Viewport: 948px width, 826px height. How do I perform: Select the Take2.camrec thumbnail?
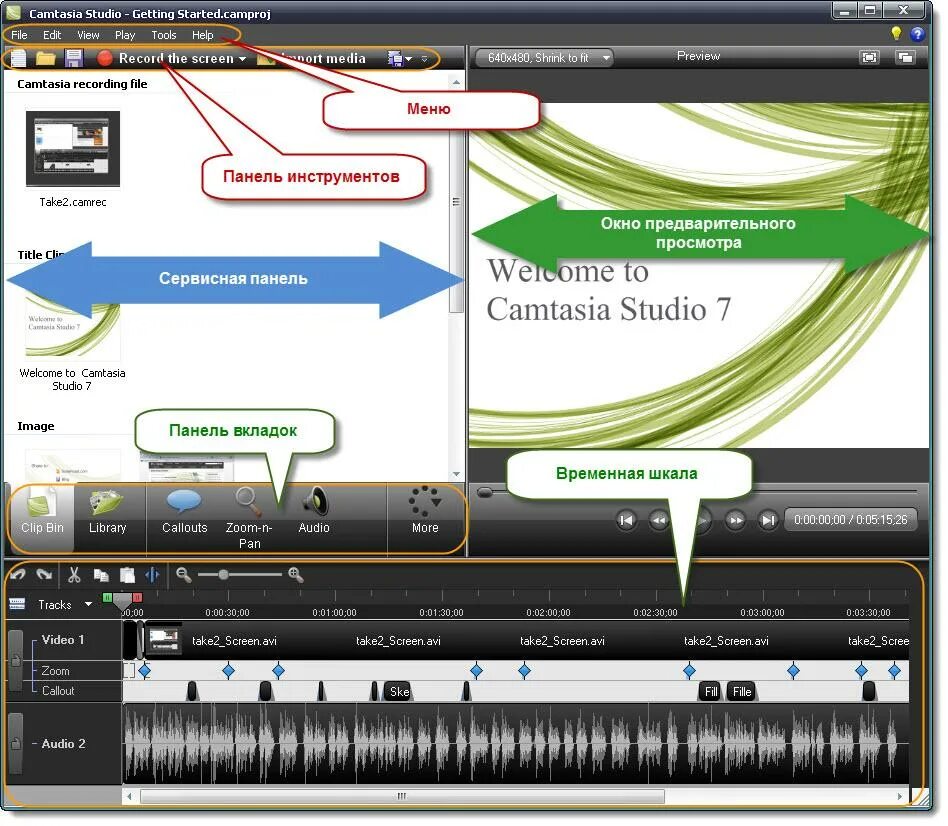(x=73, y=149)
